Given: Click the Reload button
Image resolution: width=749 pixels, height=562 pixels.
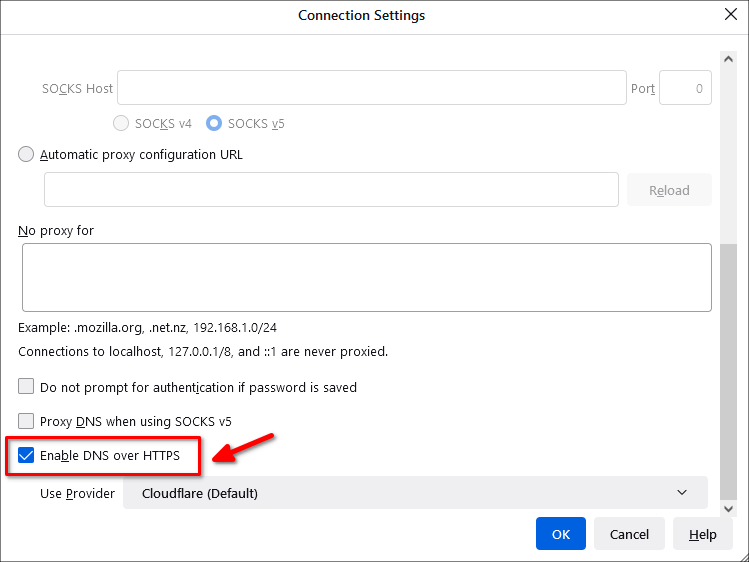Looking at the screenshot, I should tap(669, 190).
